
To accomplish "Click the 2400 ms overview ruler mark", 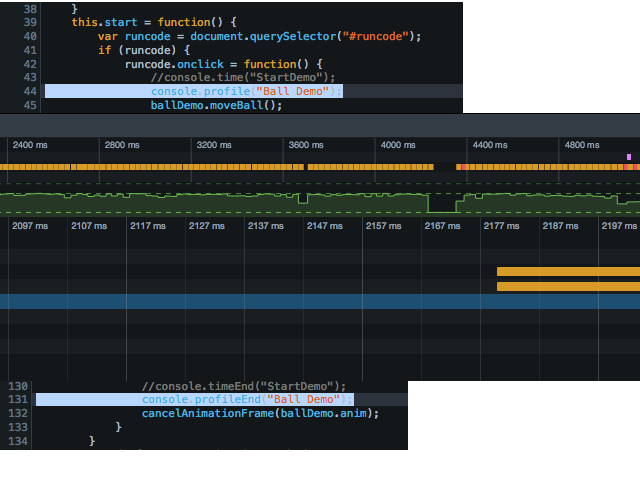I will pyautogui.click(x=29, y=145).
